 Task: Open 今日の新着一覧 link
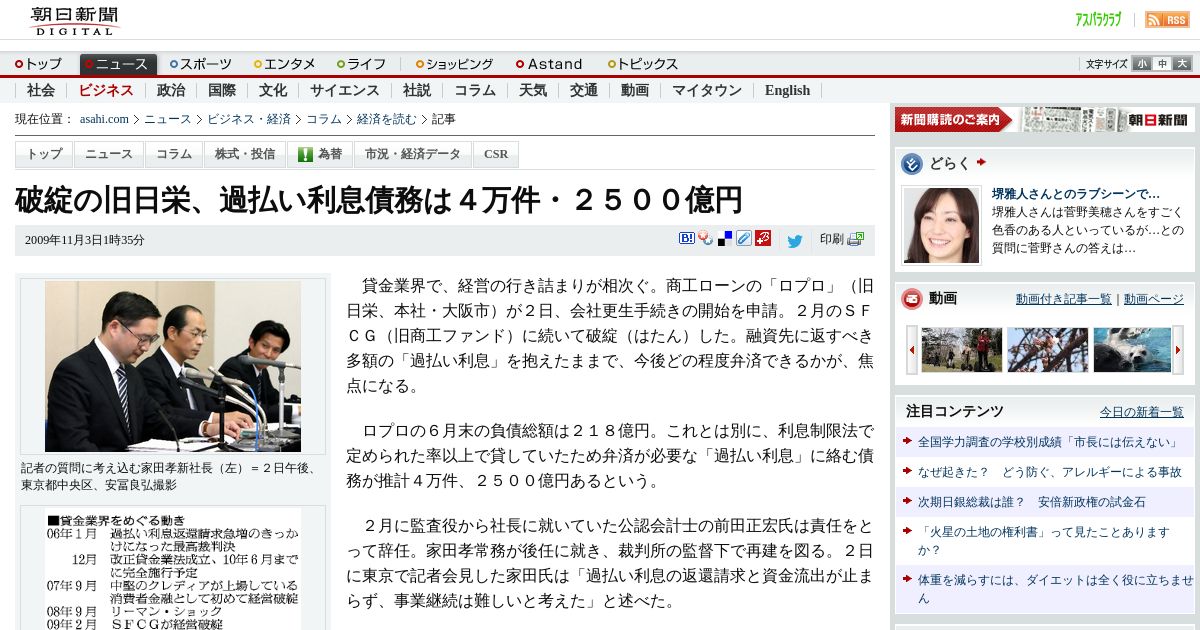click(1142, 412)
